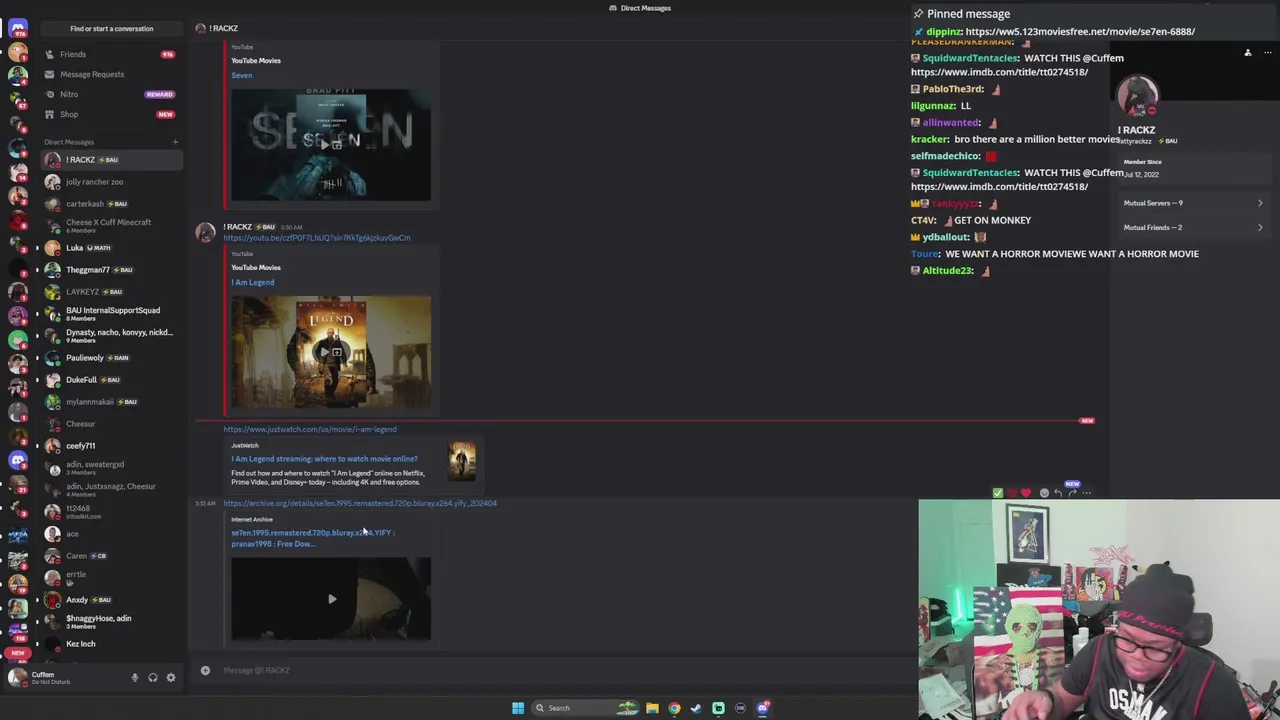Click the attach file plus button
The width and height of the screenshot is (1280, 720).
(205, 670)
